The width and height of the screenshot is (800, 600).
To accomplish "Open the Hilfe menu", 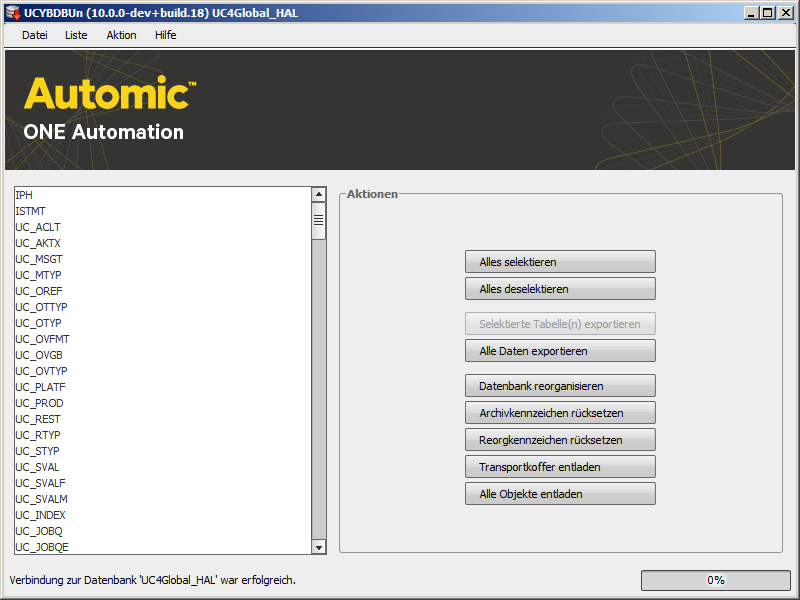I will click(166, 35).
